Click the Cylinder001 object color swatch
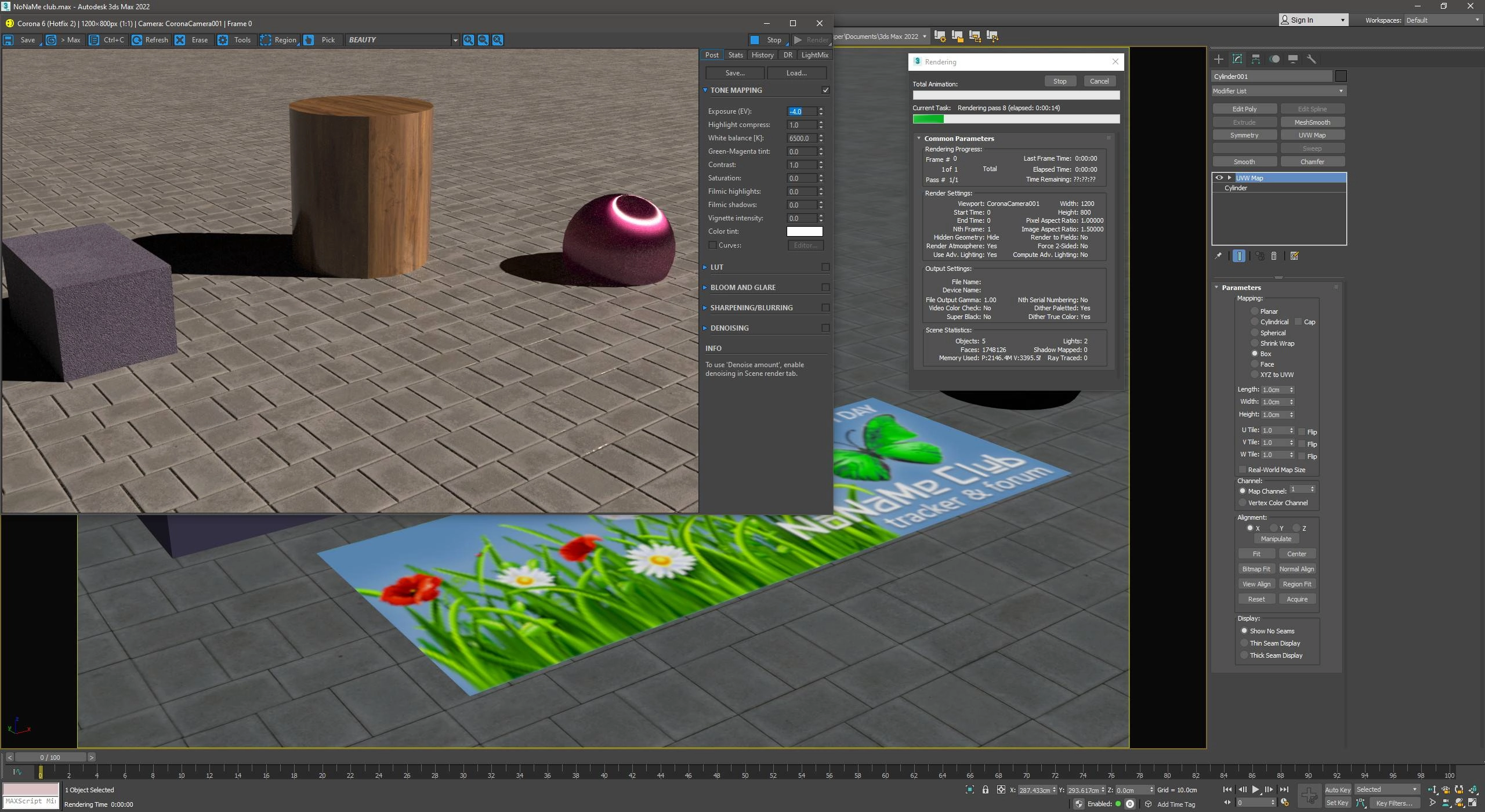1485x812 pixels. click(1341, 76)
